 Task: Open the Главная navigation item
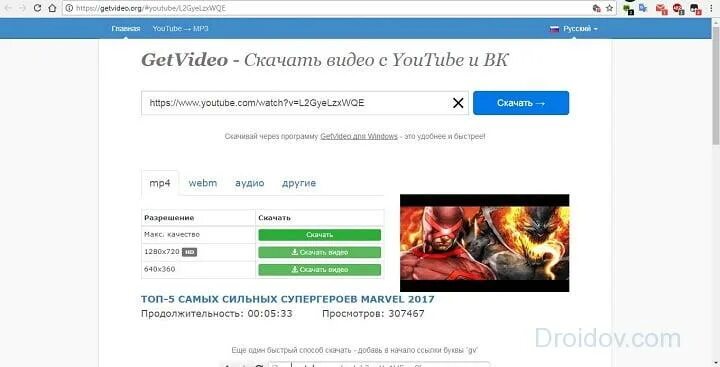125,28
